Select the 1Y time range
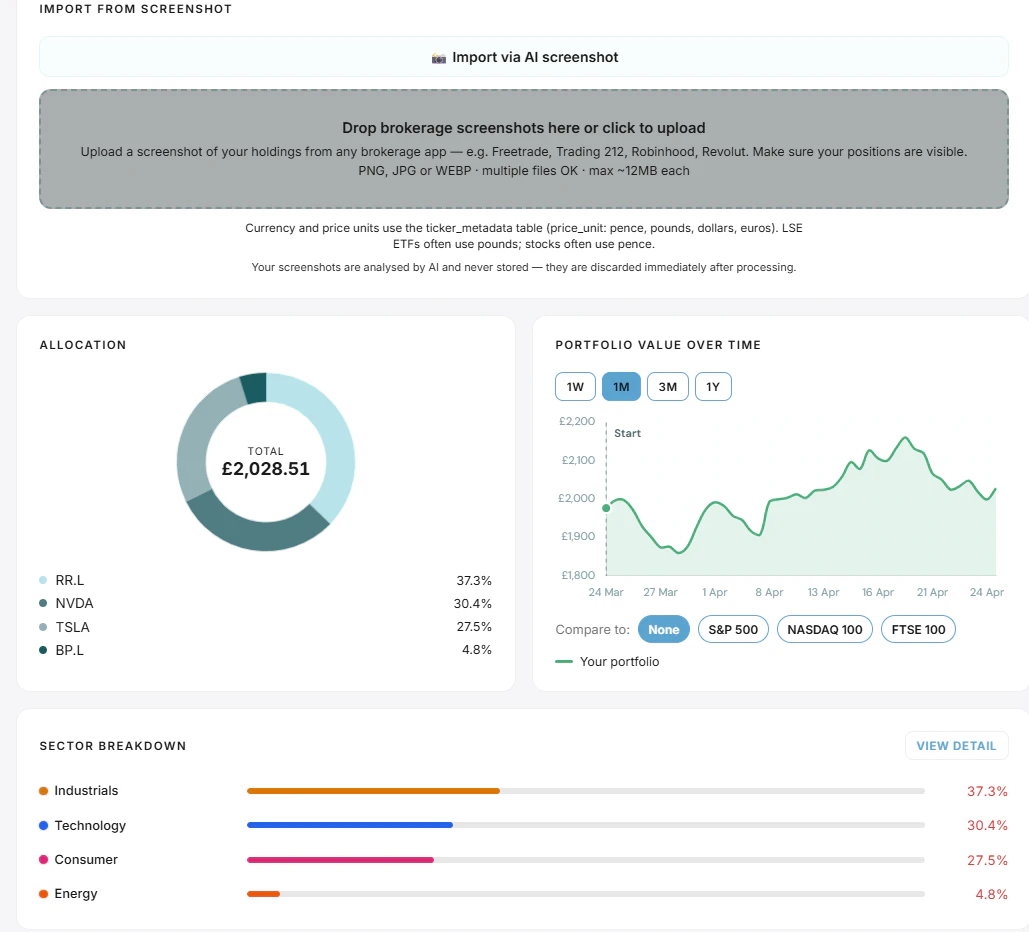This screenshot has height=932, width=1029. (x=713, y=387)
